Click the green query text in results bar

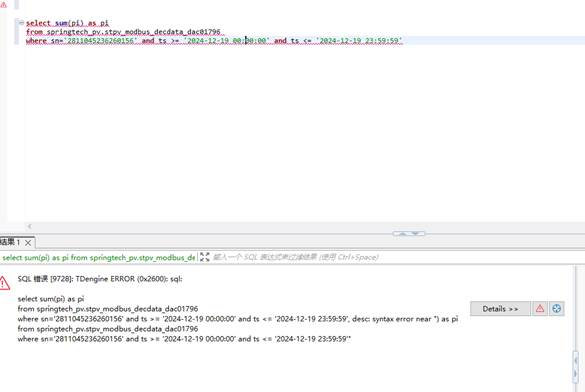click(98, 257)
